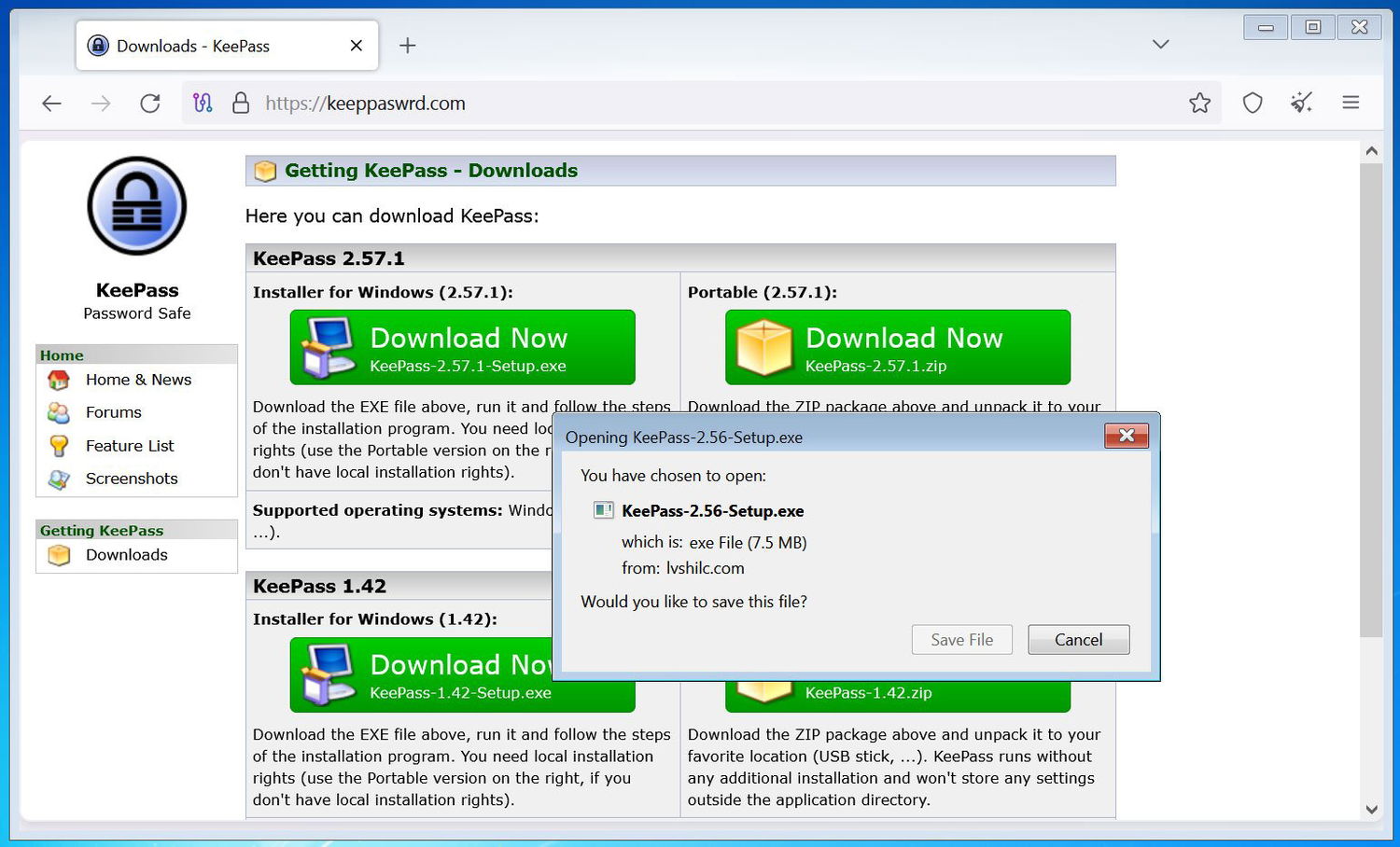The image size is (1400, 847).
Task: Download KeePass-2.57.1-Setup.exe installer
Action: point(463,347)
